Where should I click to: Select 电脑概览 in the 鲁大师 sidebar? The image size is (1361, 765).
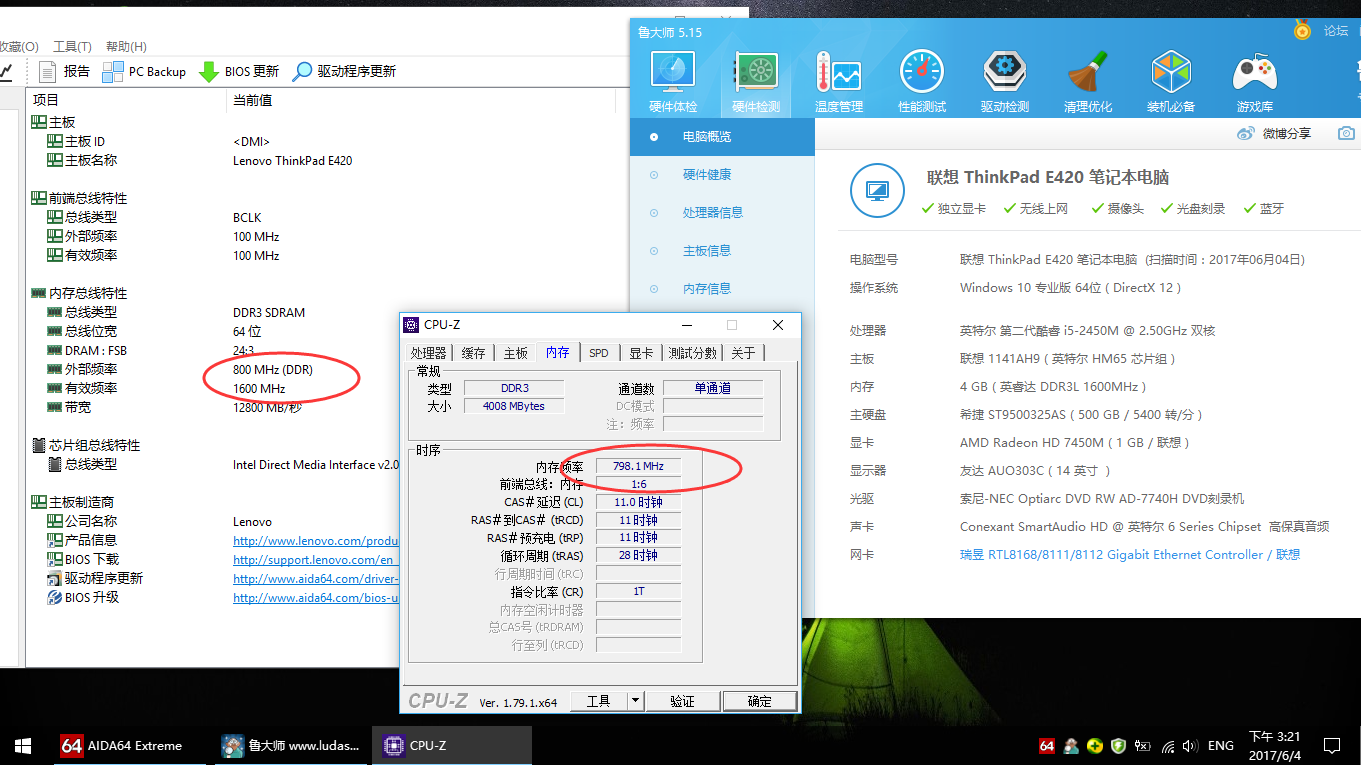coord(722,137)
